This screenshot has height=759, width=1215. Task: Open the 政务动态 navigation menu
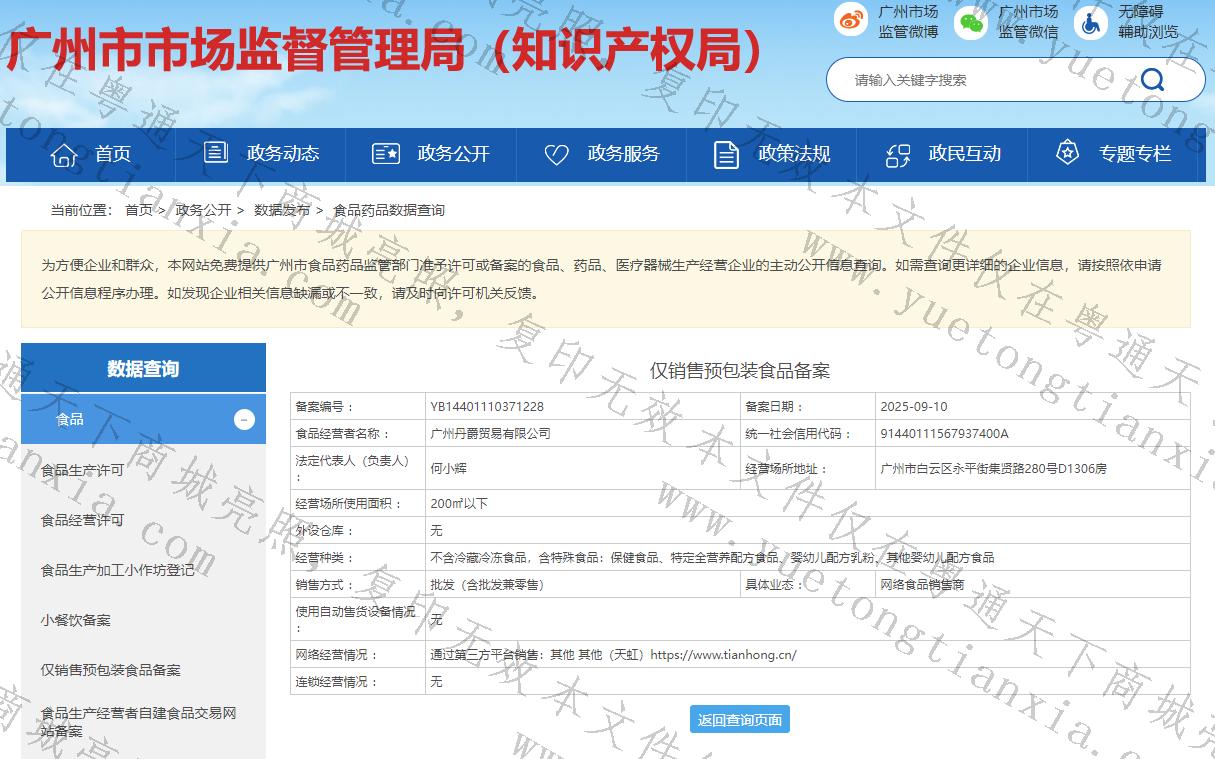[262, 154]
